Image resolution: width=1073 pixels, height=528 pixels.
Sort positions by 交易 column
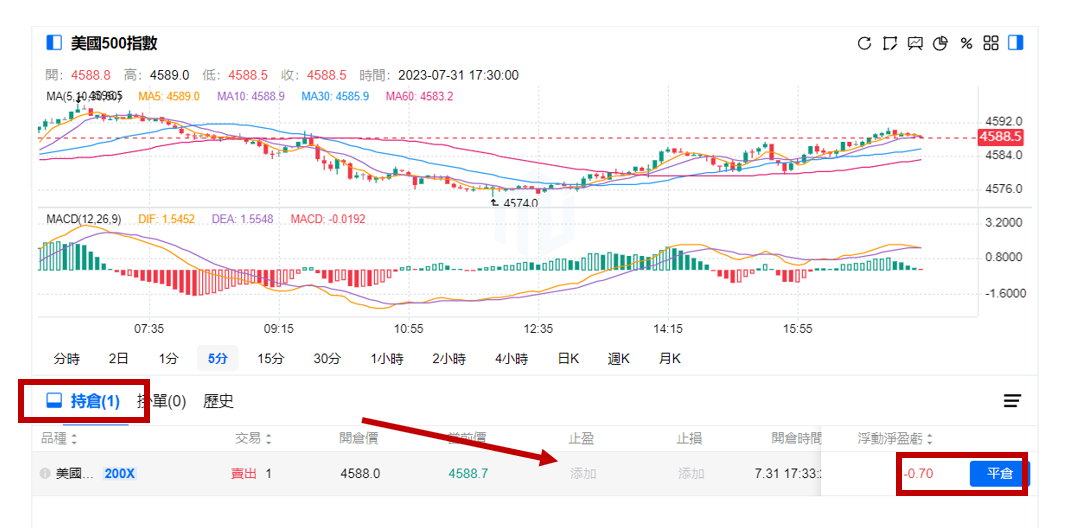(x=253, y=438)
